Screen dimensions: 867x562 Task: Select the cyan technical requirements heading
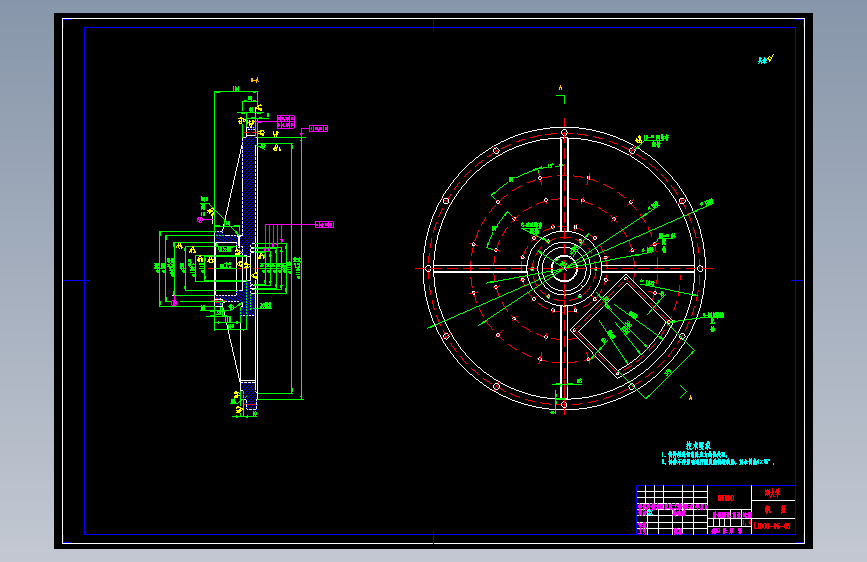click(x=698, y=445)
